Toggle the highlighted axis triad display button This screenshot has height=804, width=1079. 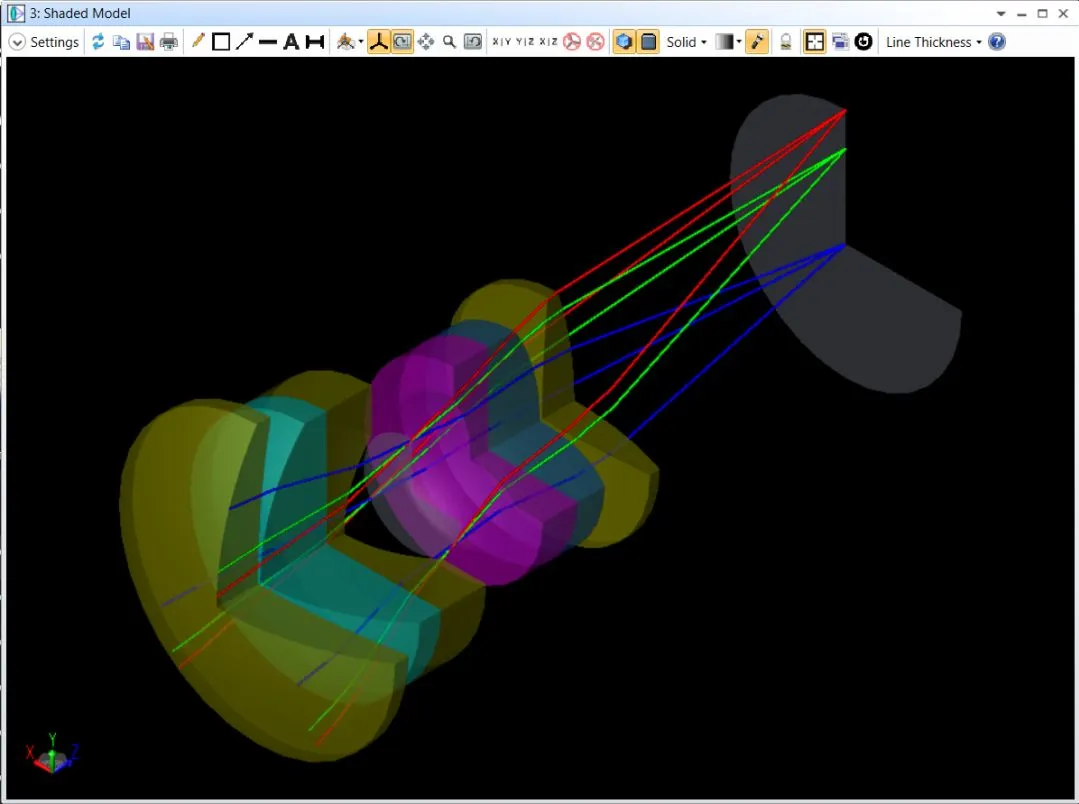(x=378, y=42)
